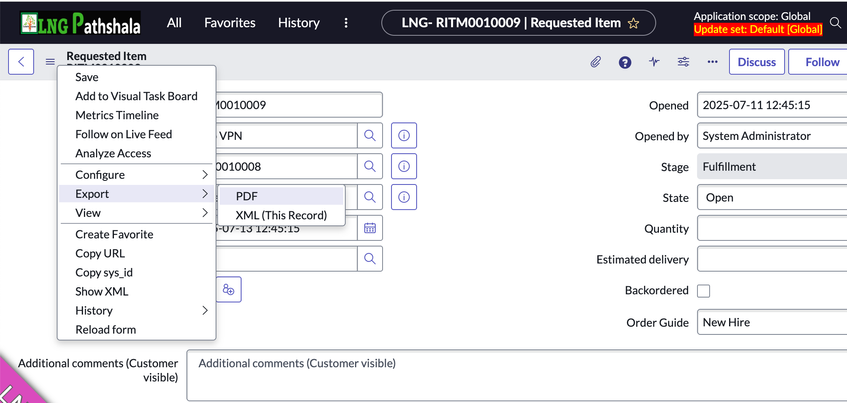Expand the View submenu
This screenshot has height=403, width=847.
click(137, 213)
